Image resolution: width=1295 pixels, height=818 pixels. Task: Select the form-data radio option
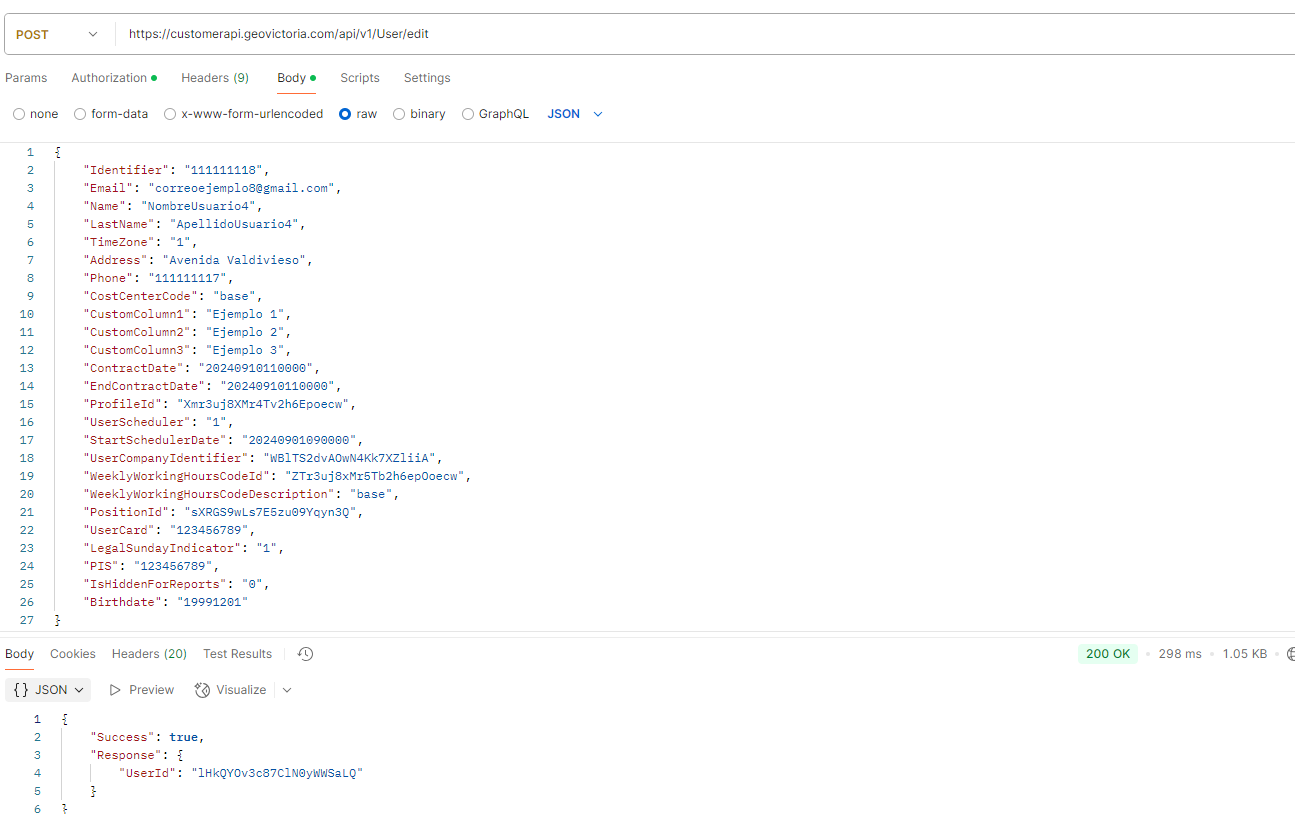[80, 114]
